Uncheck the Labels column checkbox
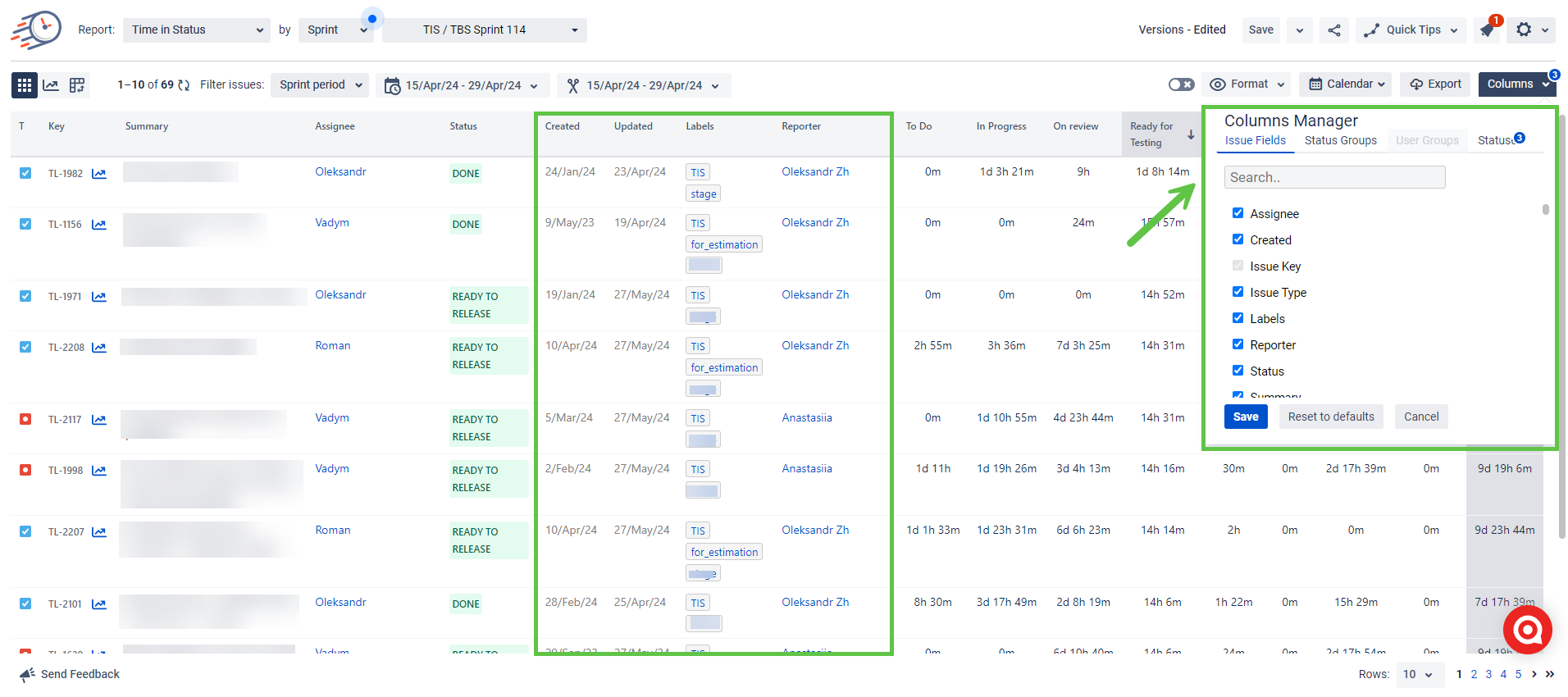 [x=1238, y=318]
